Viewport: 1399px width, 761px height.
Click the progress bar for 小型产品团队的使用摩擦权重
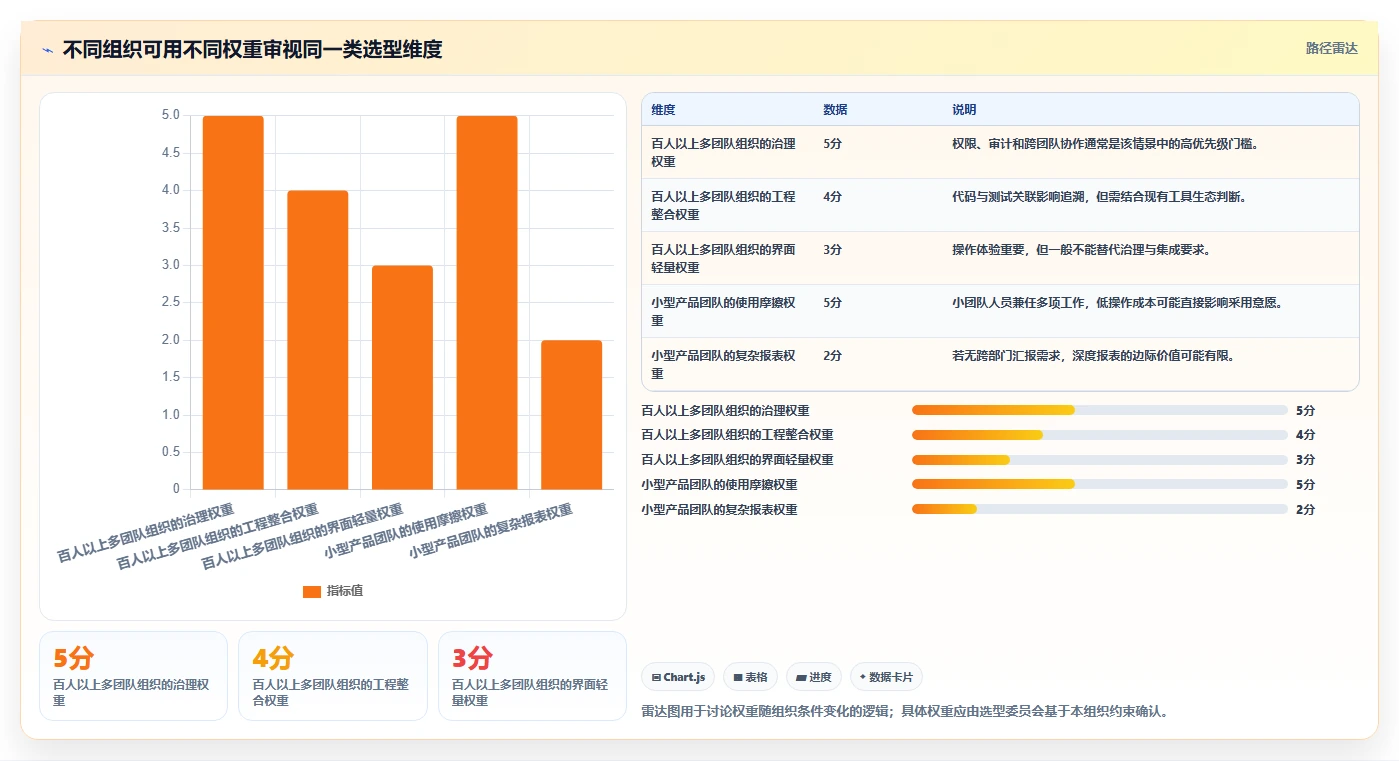click(1099, 485)
